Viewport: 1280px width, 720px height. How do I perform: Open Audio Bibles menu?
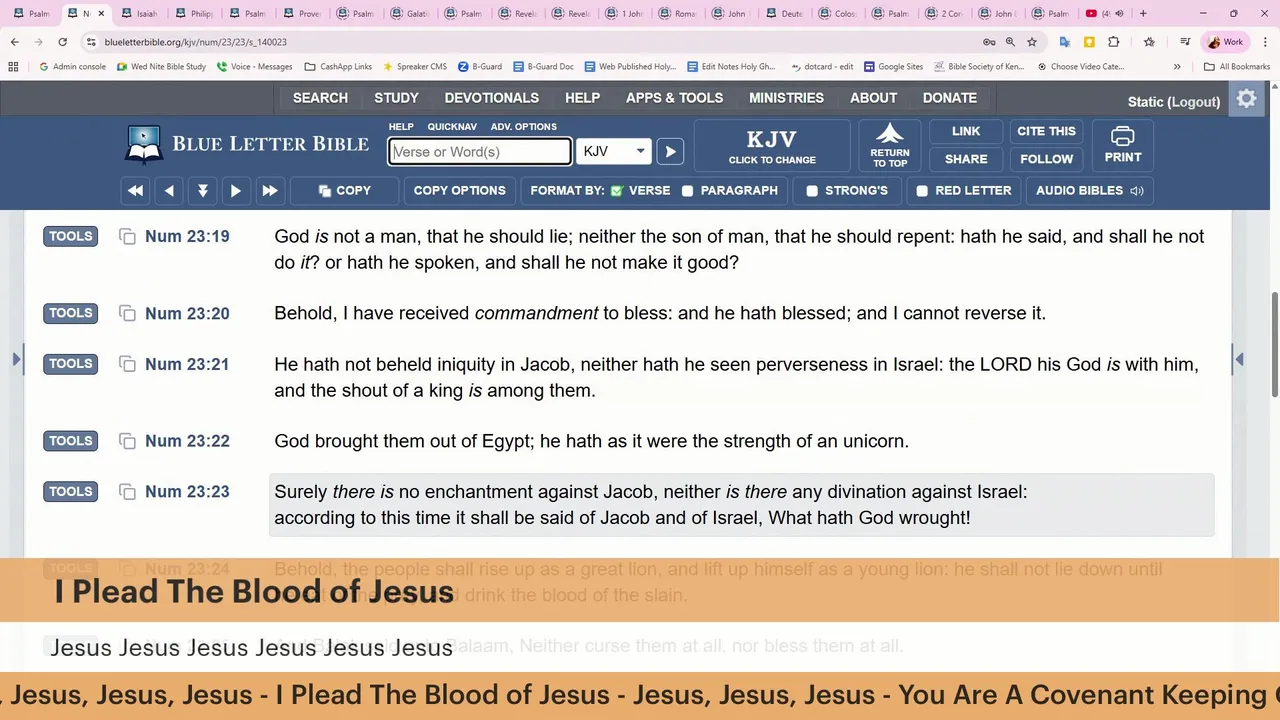tap(1089, 191)
